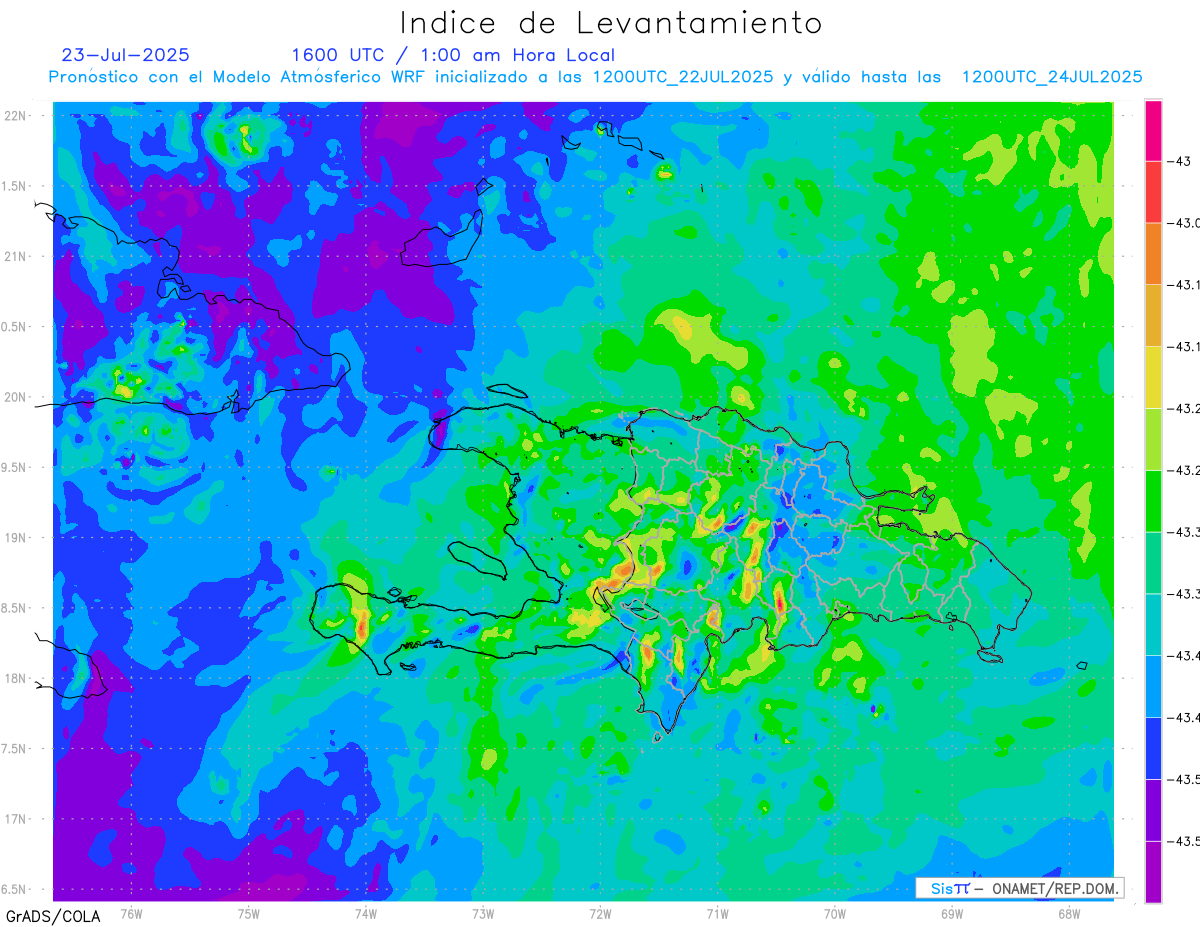Pick the orange swatch in the color scale
The width and height of the screenshot is (1200, 927).
pyautogui.click(x=1153, y=254)
